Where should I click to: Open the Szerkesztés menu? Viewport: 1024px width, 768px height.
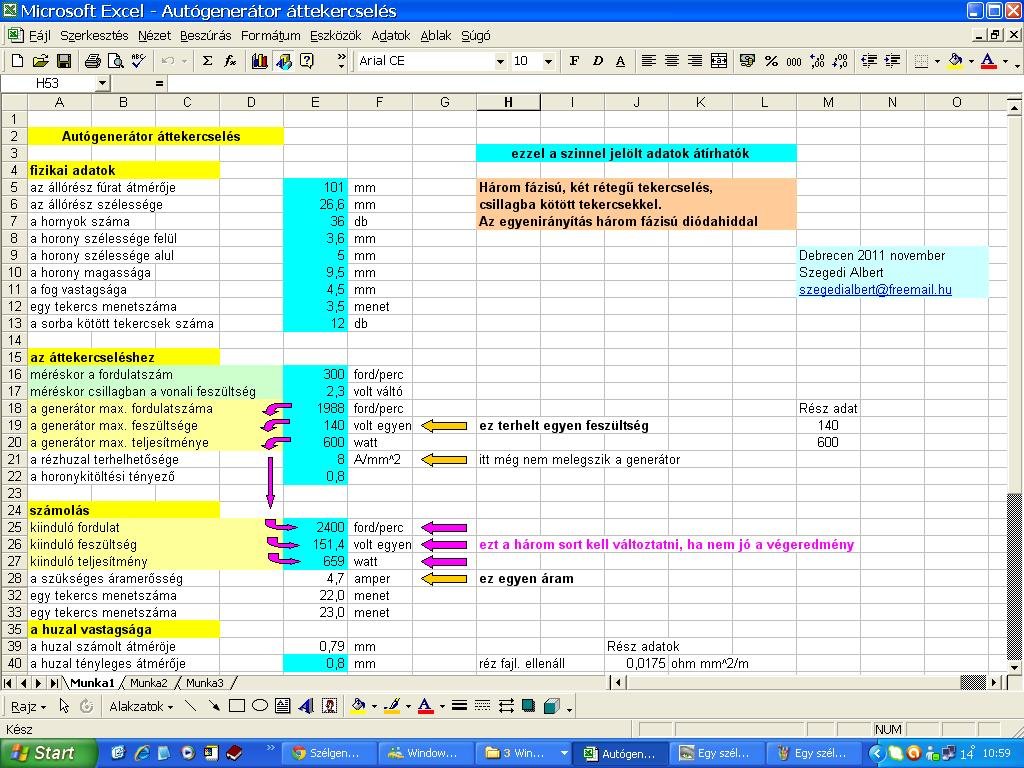click(x=94, y=36)
